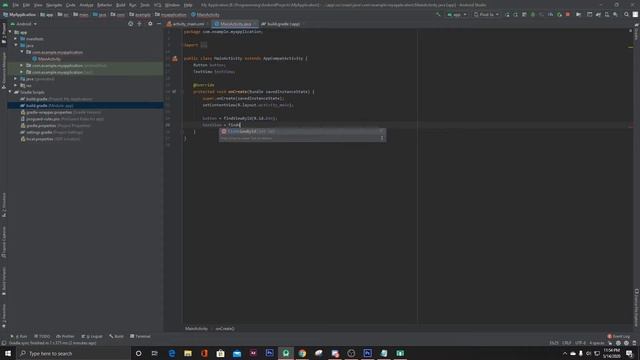This screenshot has height=360, width=640.
Task: Open the Pixel device selector dropdown
Action: (x=487, y=15)
